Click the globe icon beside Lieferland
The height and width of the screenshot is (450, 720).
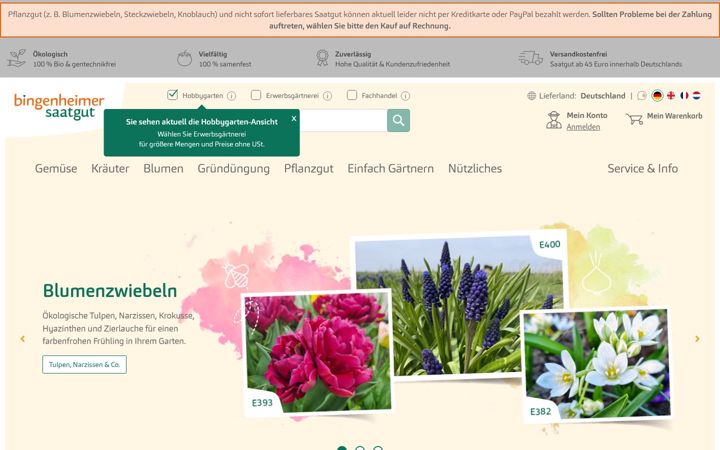tap(532, 96)
